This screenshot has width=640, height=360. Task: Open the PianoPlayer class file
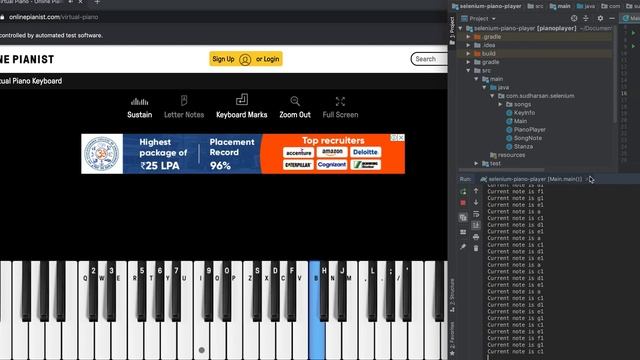(x=529, y=130)
